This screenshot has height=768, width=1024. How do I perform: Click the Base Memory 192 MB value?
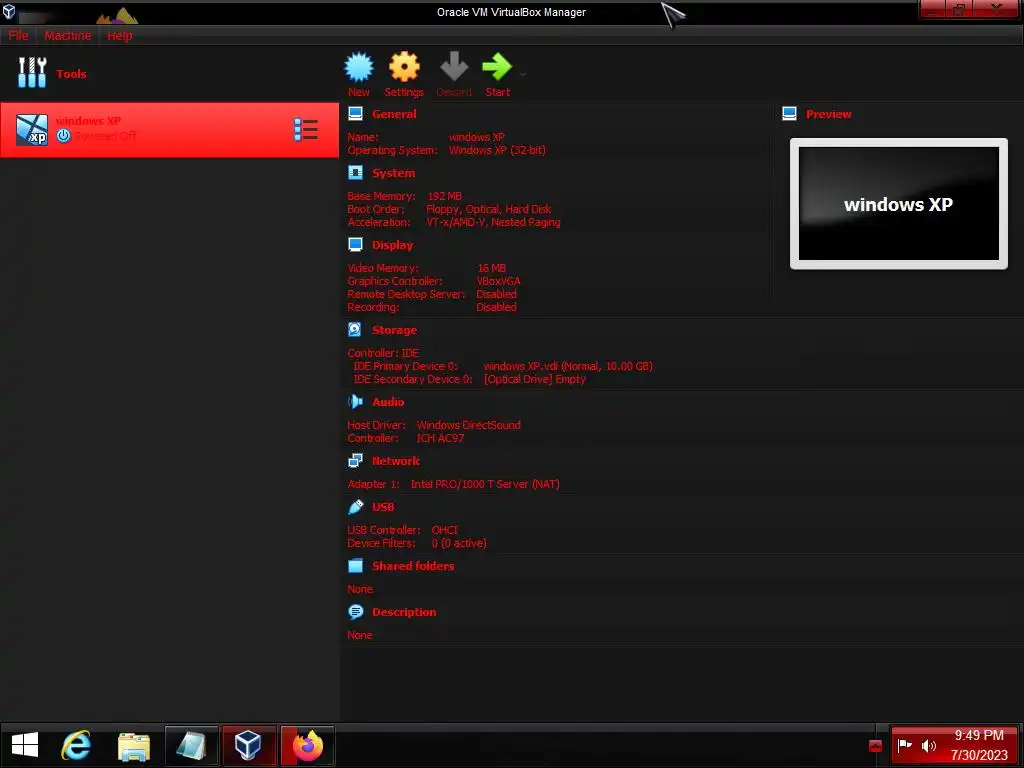tap(445, 196)
